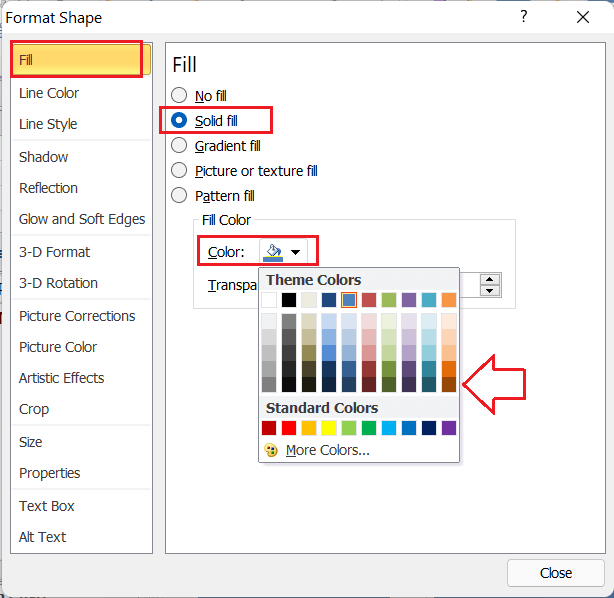Open the 3-D Format category

81,252
